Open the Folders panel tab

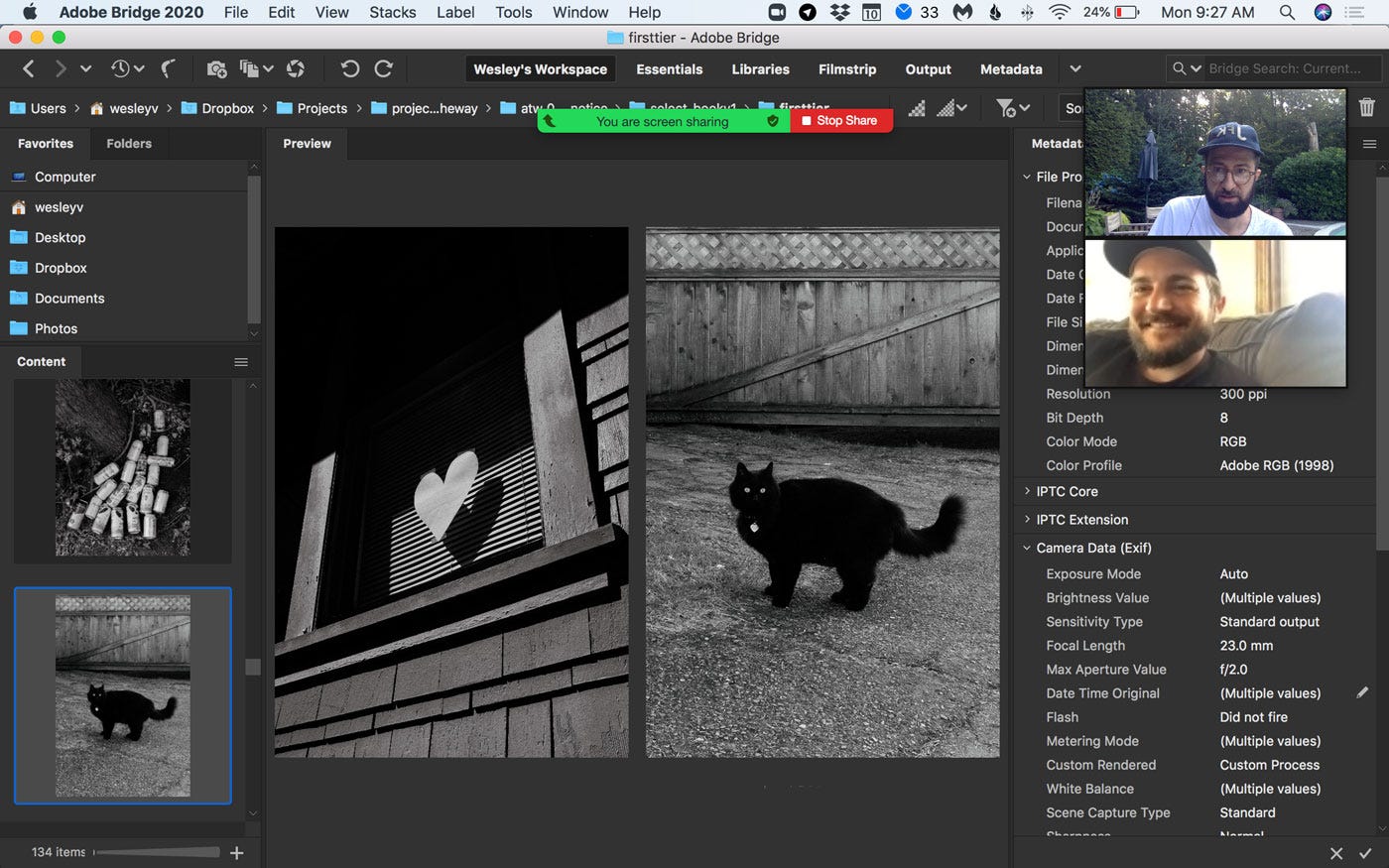coord(129,144)
